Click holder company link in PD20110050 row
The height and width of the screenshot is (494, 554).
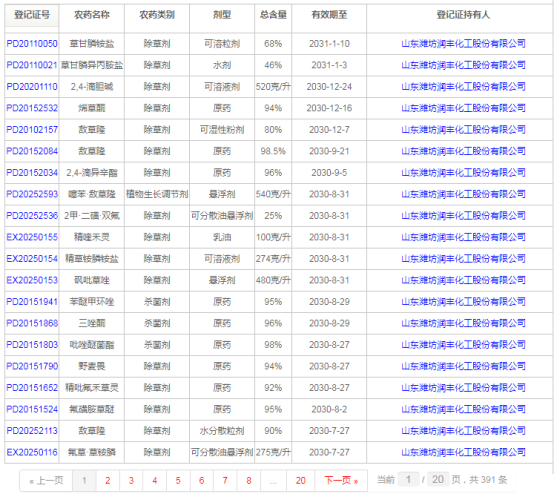coord(463,44)
